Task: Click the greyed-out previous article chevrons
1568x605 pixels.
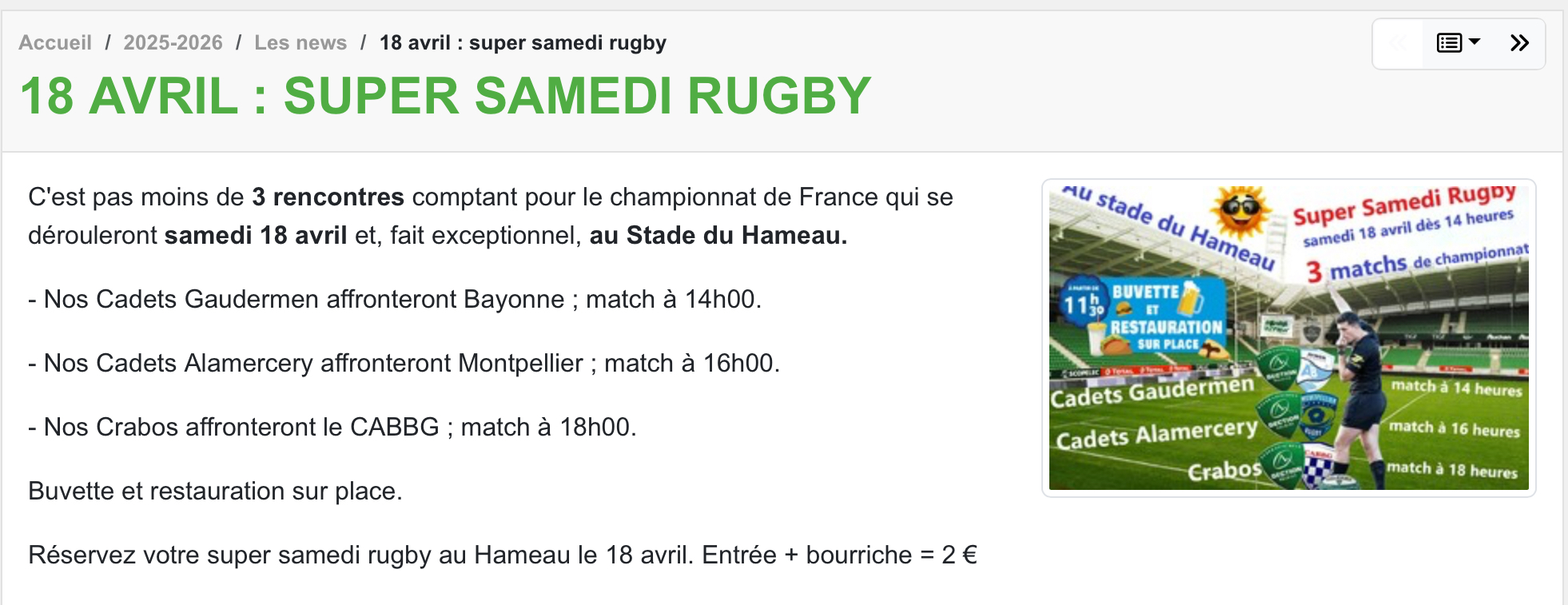Action: (x=1397, y=43)
